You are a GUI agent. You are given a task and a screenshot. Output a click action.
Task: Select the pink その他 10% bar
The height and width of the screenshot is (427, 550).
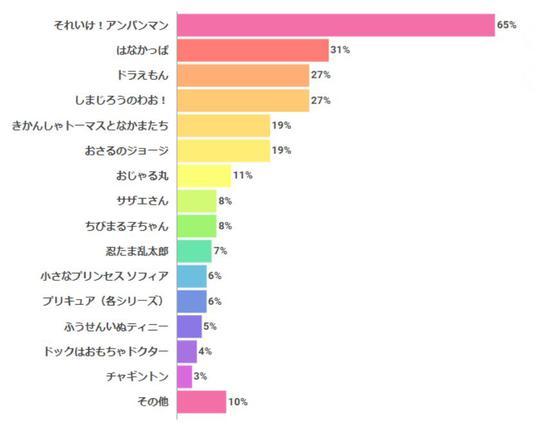(202, 402)
